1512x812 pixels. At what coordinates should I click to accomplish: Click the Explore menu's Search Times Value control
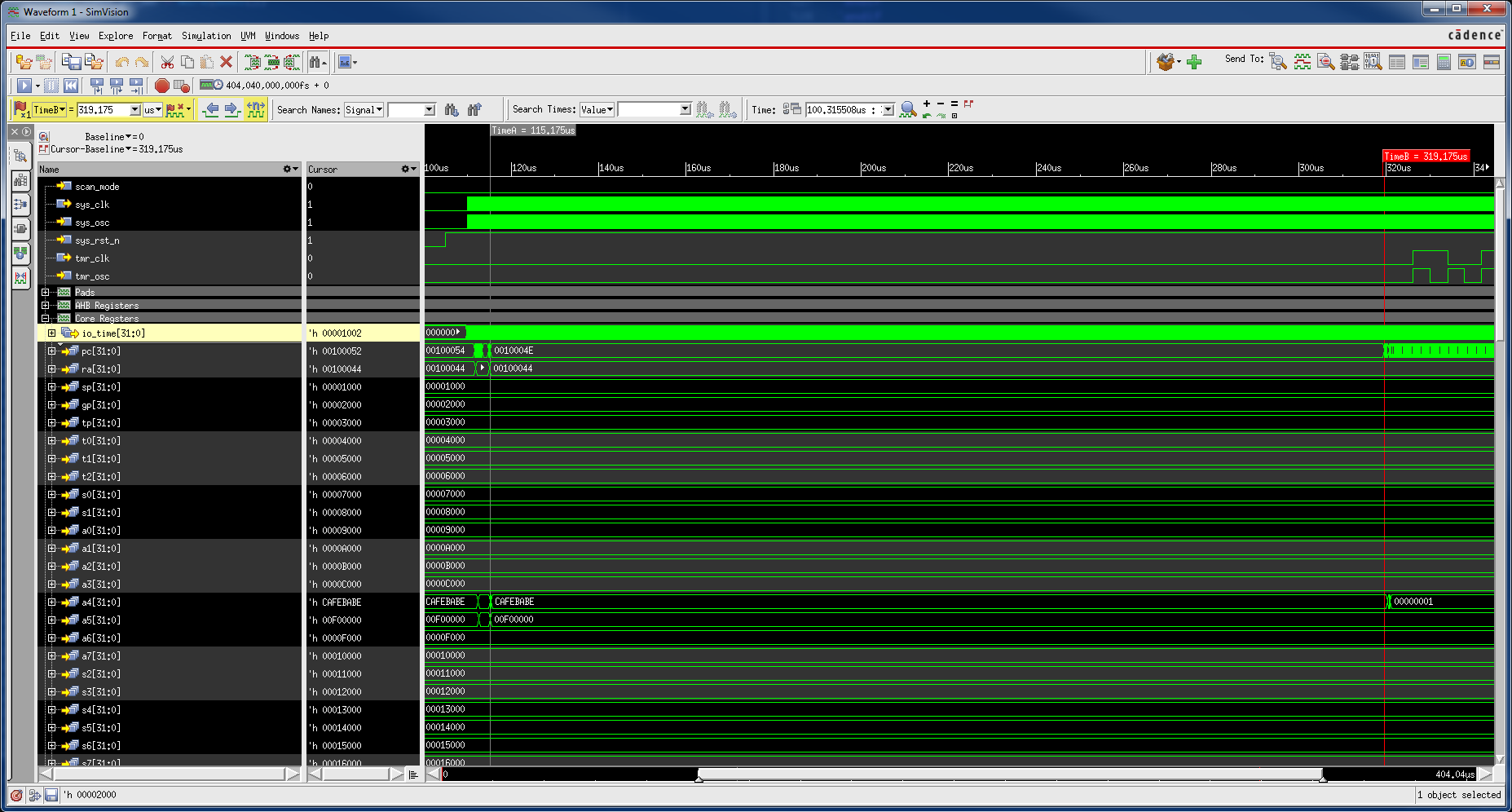click(x=597, y=109)
